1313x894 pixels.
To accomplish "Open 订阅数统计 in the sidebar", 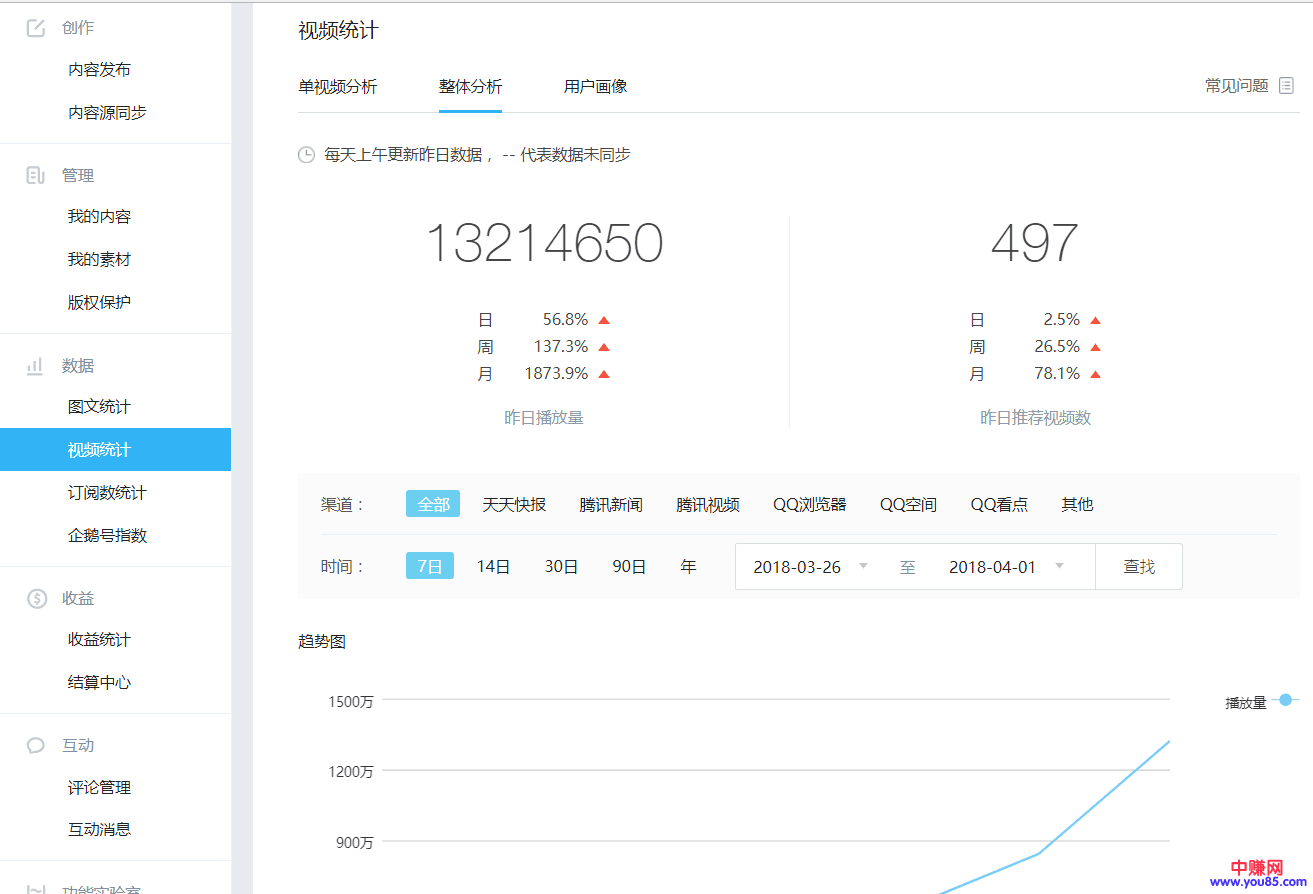I will point(107,493).
